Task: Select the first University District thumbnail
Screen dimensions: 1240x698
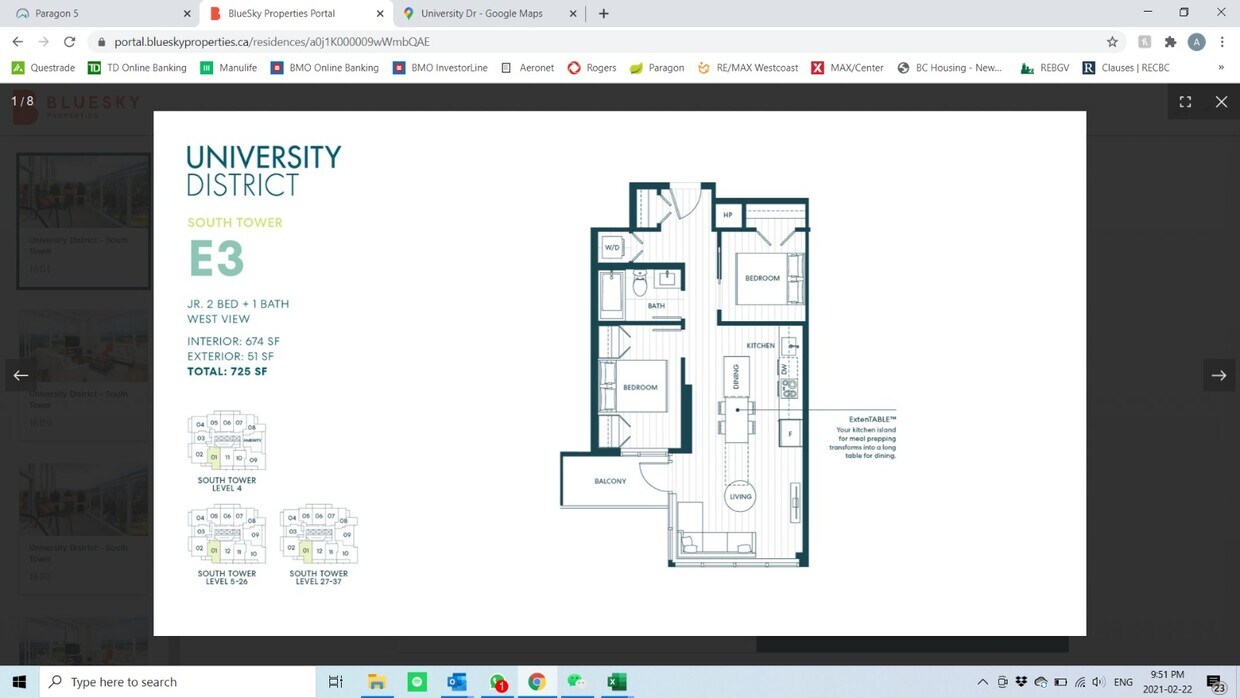Action: click(x=83, y=220)
